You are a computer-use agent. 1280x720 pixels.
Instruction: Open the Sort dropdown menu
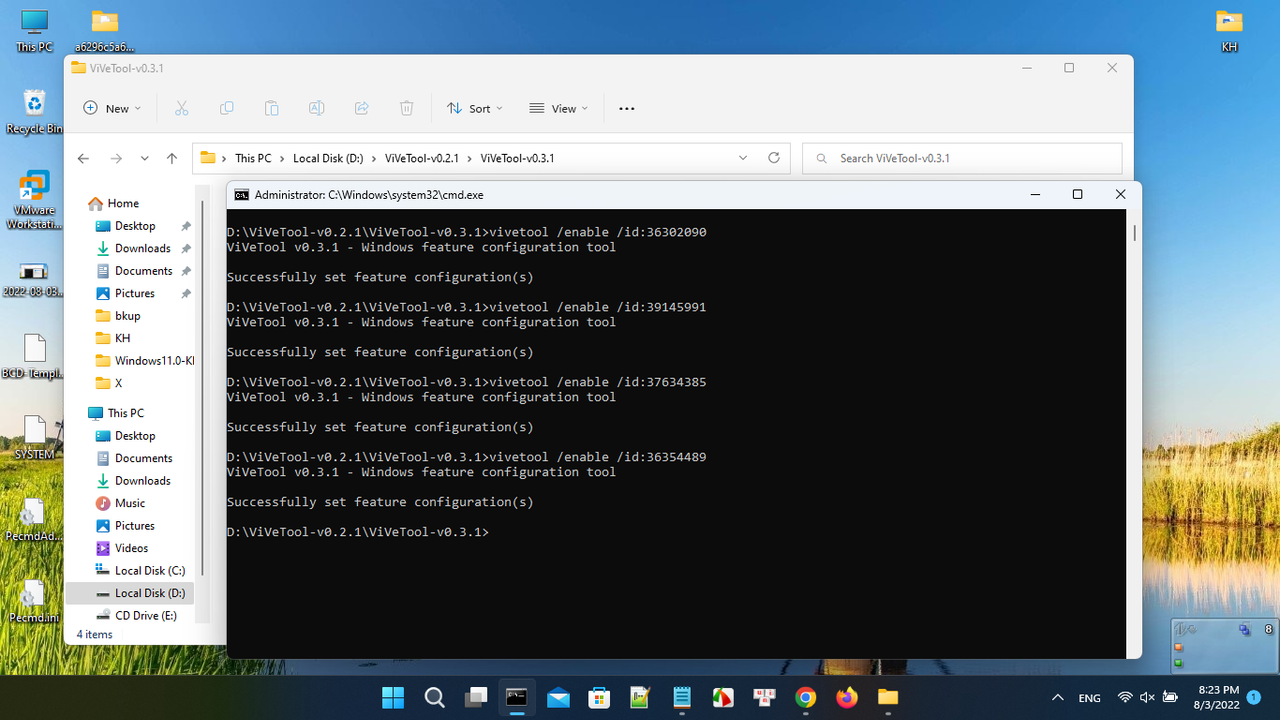click(474, 108)
